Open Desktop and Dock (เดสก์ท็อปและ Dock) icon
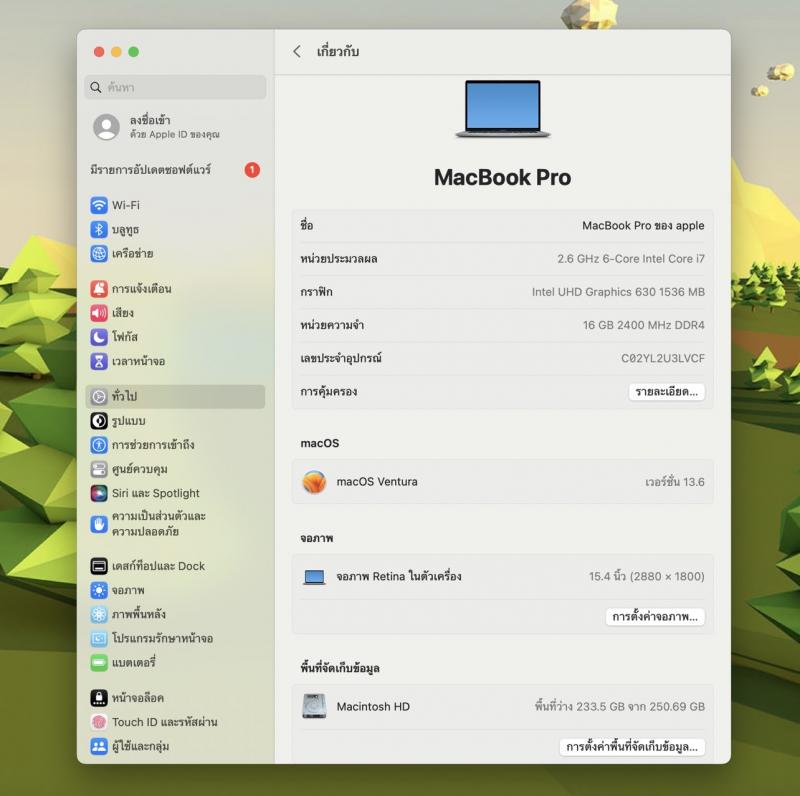 coord(99,565)
